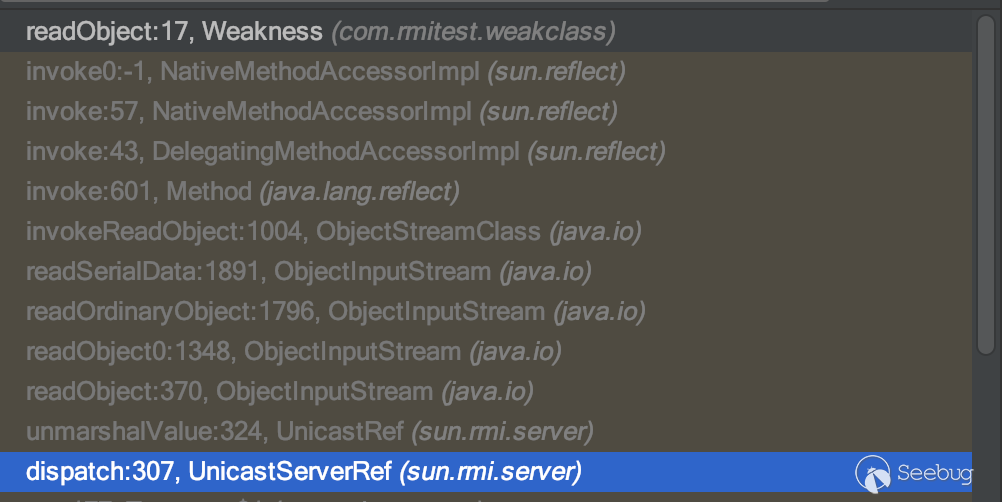1002x502 pixels.
Task: Click the Seebug logo icon
Action: coord(873,473)
